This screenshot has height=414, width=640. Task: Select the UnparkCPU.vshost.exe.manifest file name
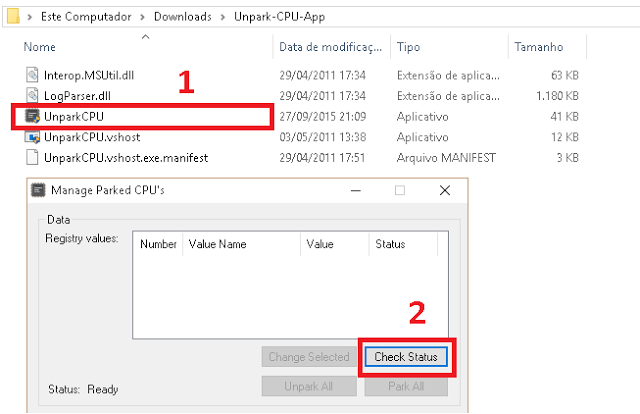[x=126, y=158]
